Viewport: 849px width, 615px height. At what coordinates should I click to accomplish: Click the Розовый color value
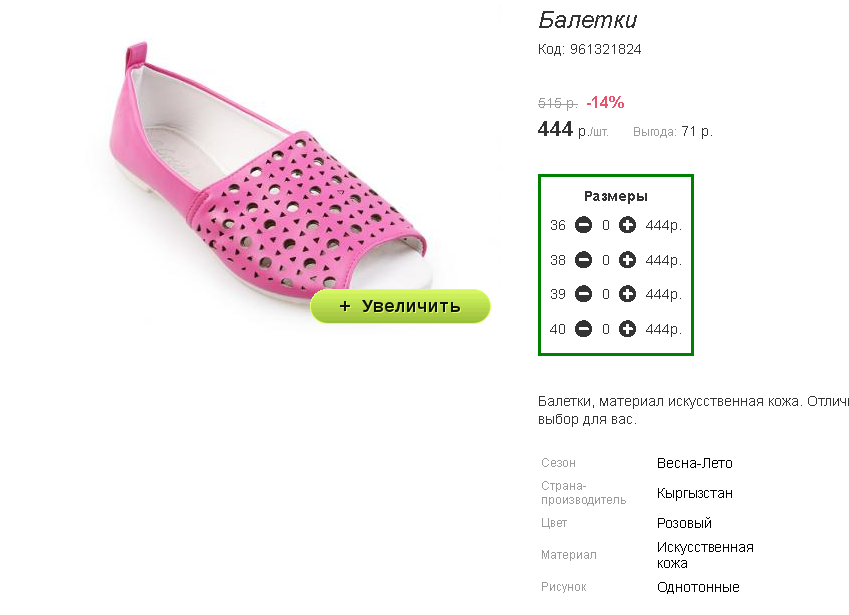point(684,524)
